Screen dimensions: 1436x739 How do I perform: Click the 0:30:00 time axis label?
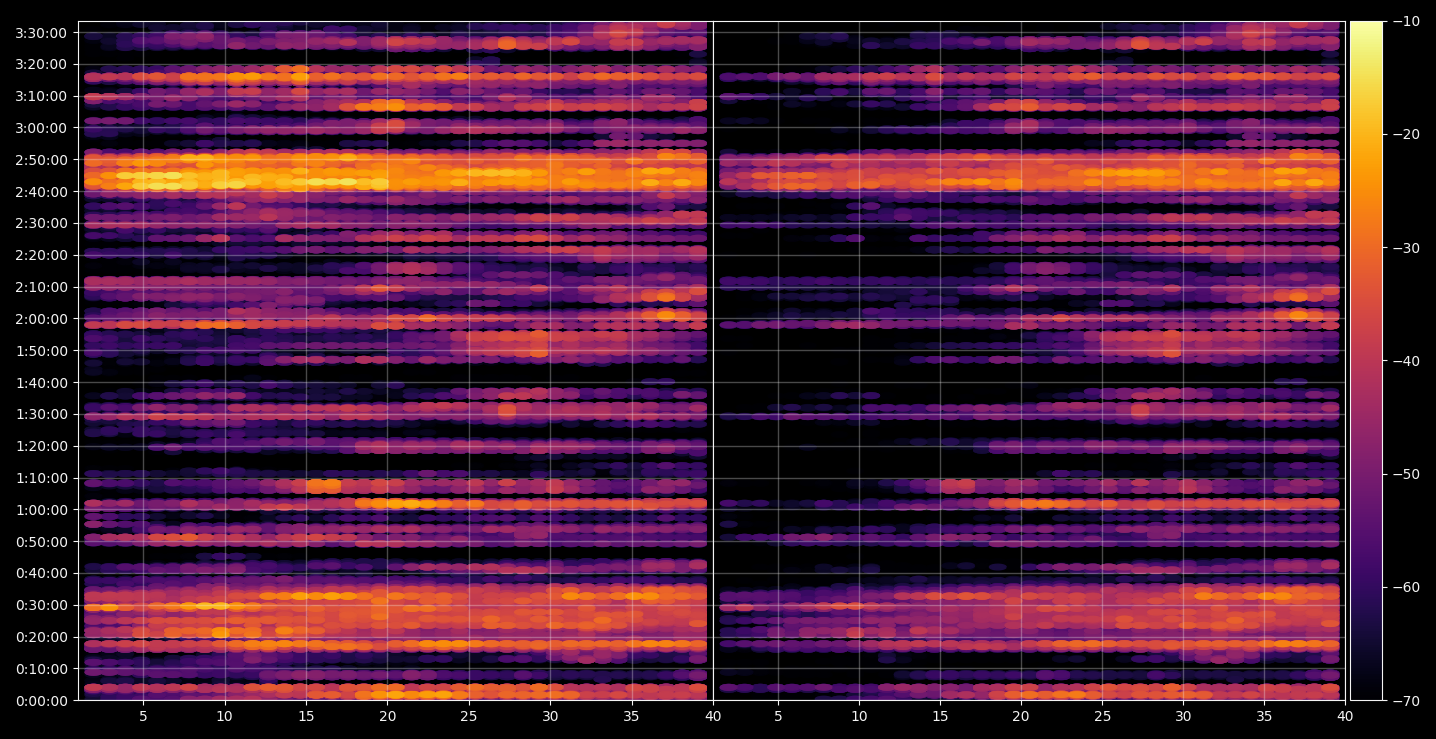tap(42, 605)
